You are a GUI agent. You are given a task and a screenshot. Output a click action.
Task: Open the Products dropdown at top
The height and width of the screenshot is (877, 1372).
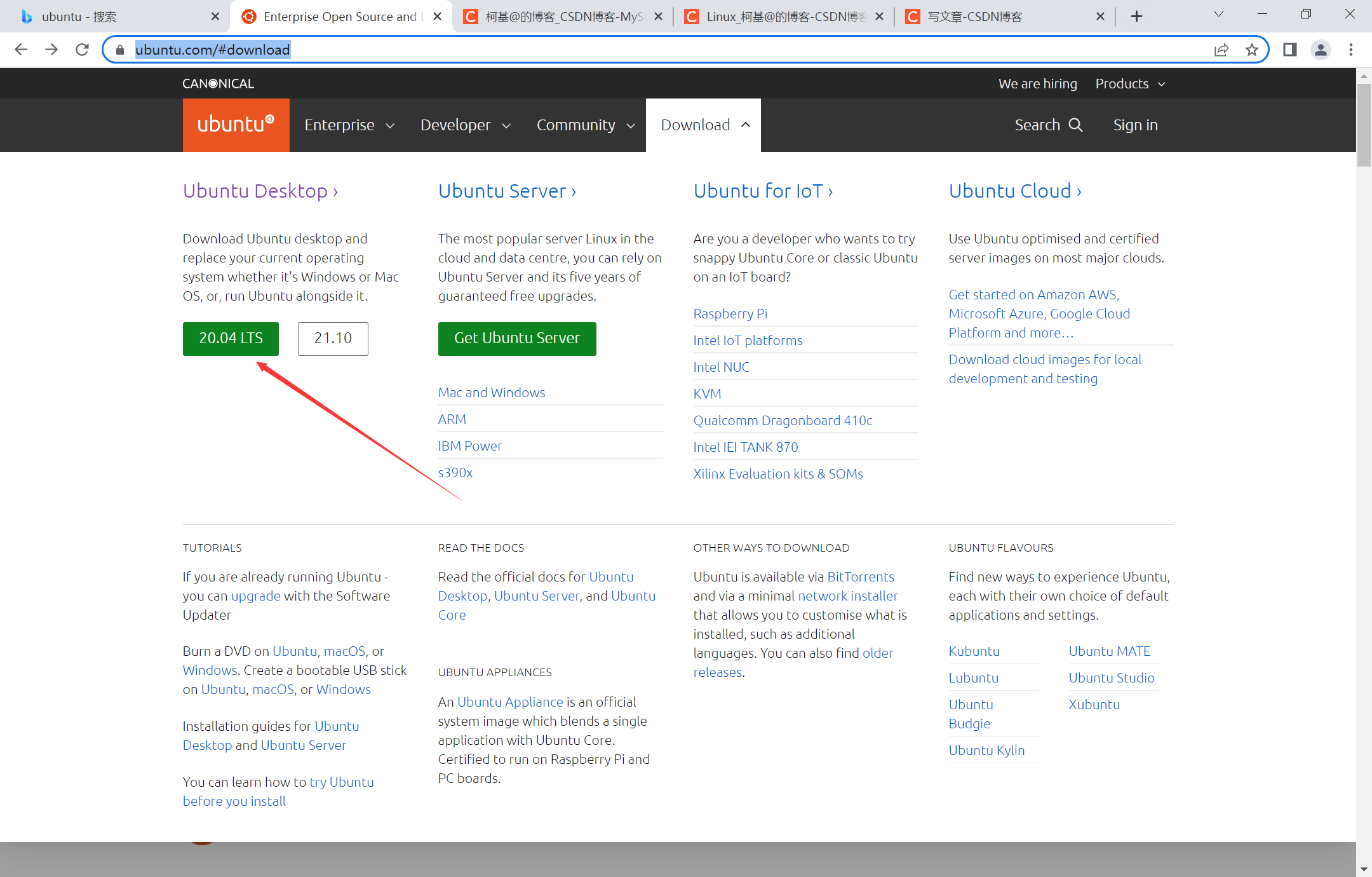[x=1130, y=83]
